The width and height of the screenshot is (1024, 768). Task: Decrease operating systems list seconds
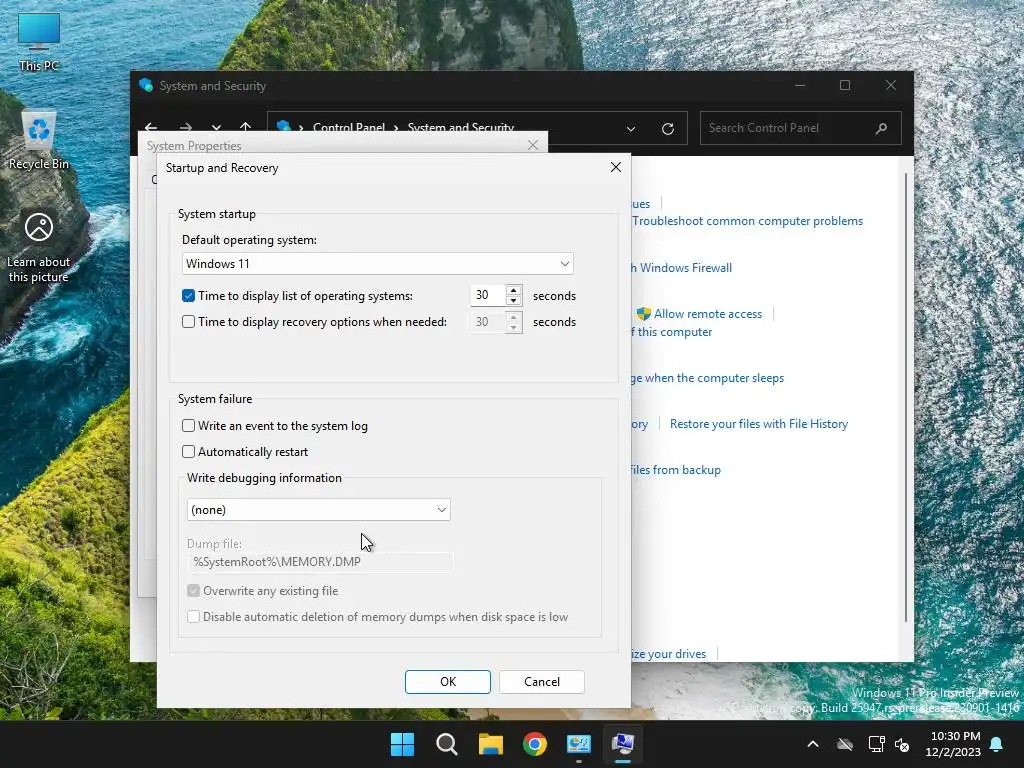[513, 300]
